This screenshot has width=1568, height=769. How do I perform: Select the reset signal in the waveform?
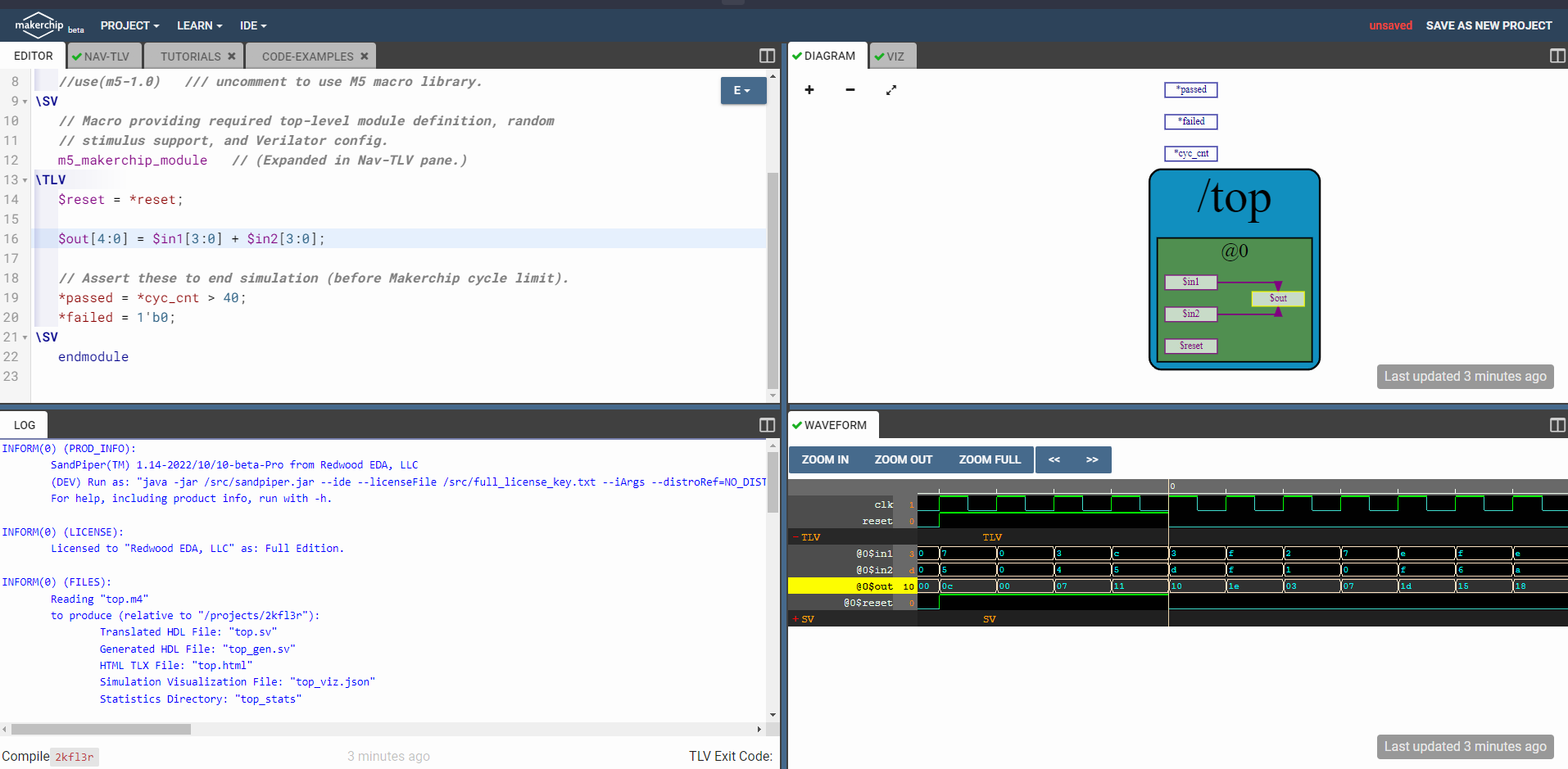point(877,521)
